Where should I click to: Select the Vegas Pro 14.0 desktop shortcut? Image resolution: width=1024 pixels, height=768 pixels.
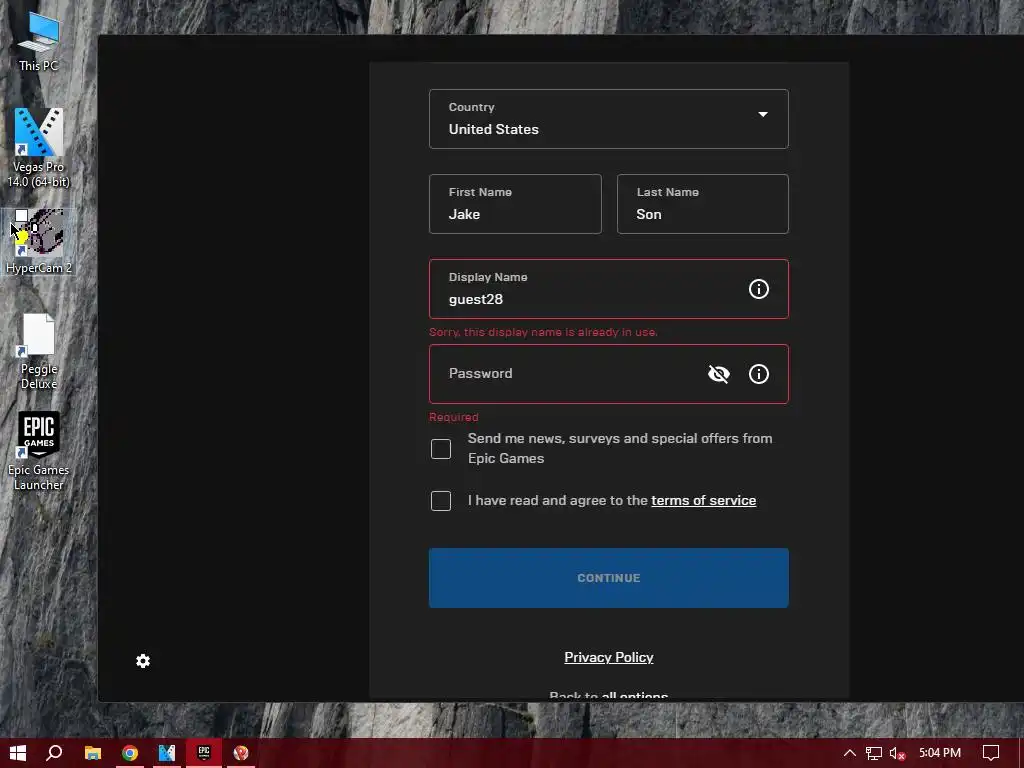(39, 147)
